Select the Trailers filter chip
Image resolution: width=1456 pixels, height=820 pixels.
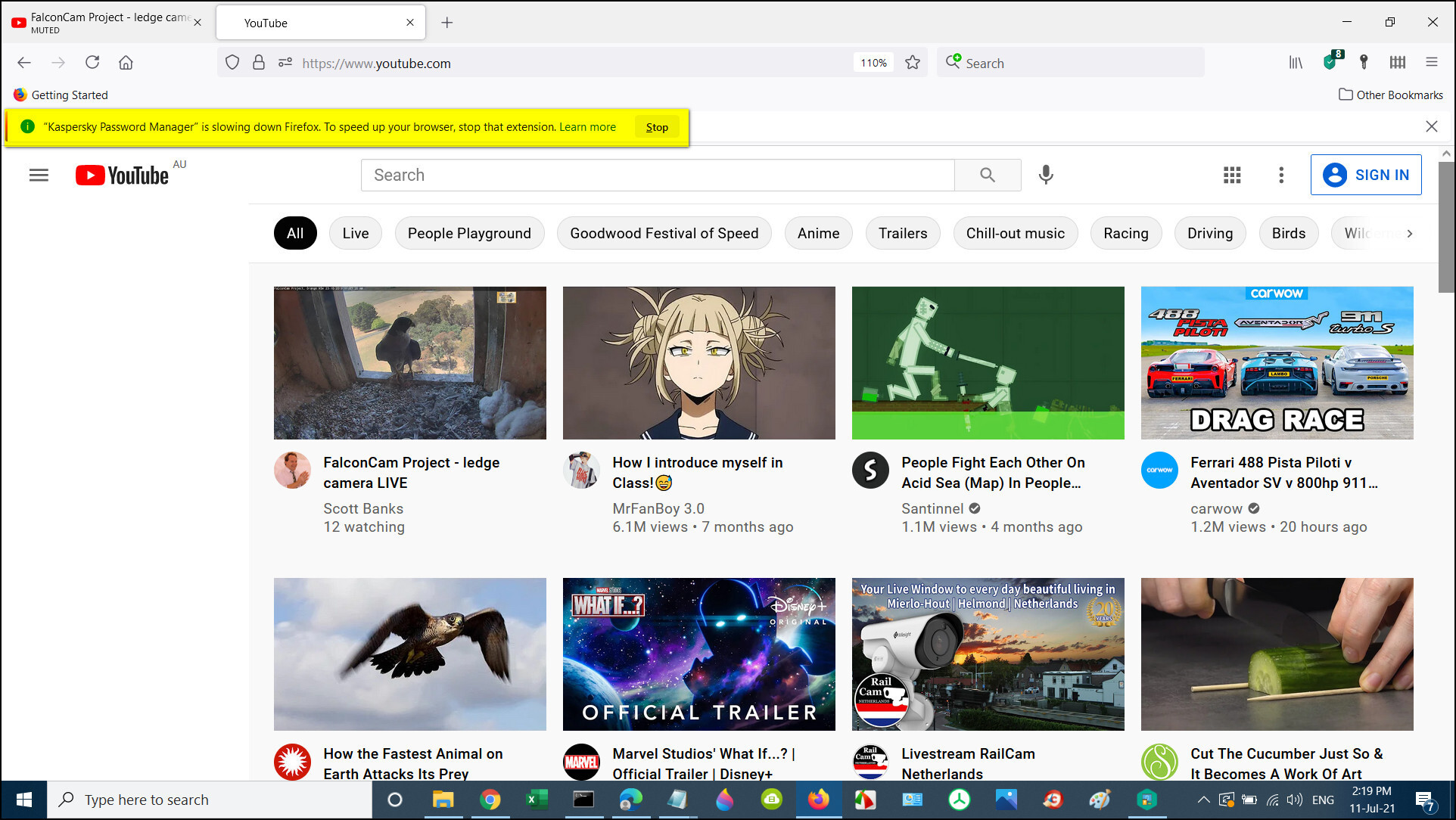pos(902,234)
